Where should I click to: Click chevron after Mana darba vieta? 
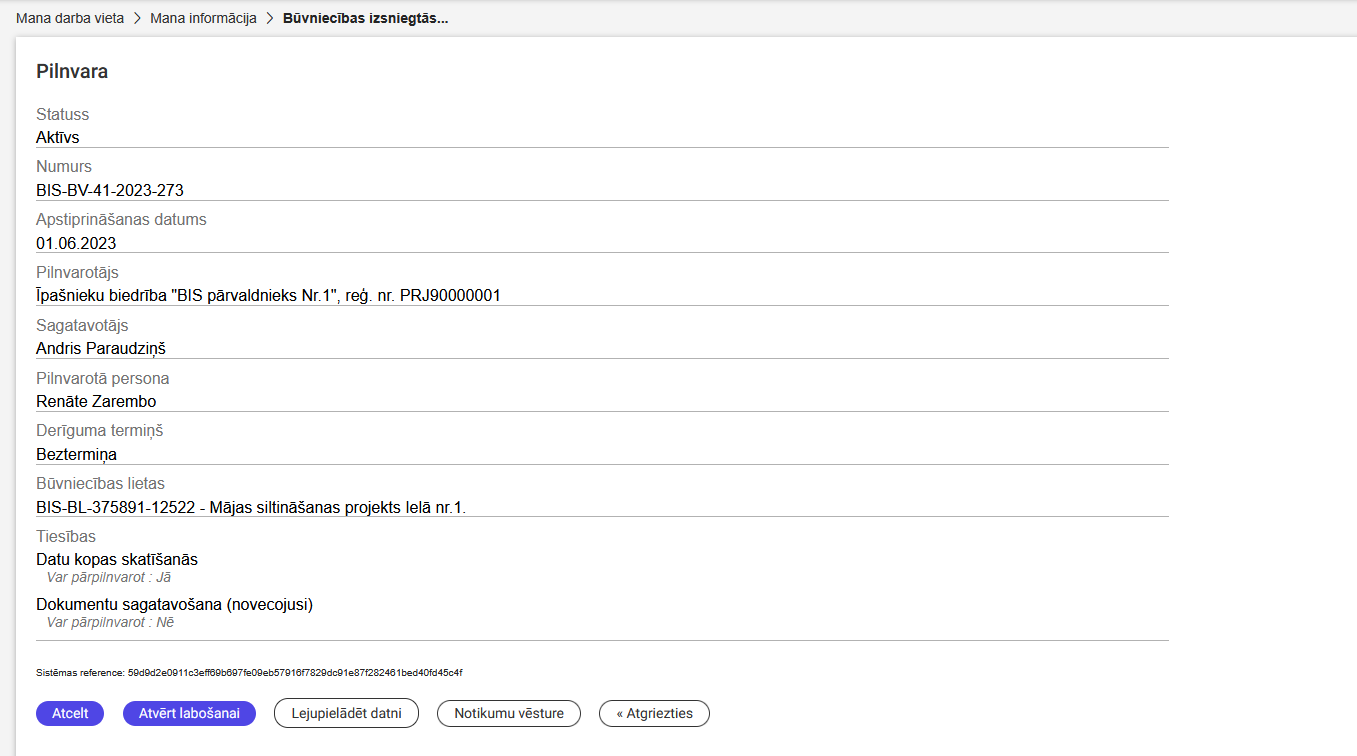click(x=137, y=18)
